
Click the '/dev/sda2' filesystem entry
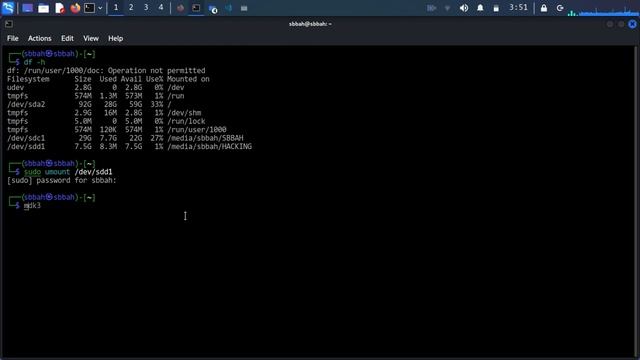tap(26, 104)
